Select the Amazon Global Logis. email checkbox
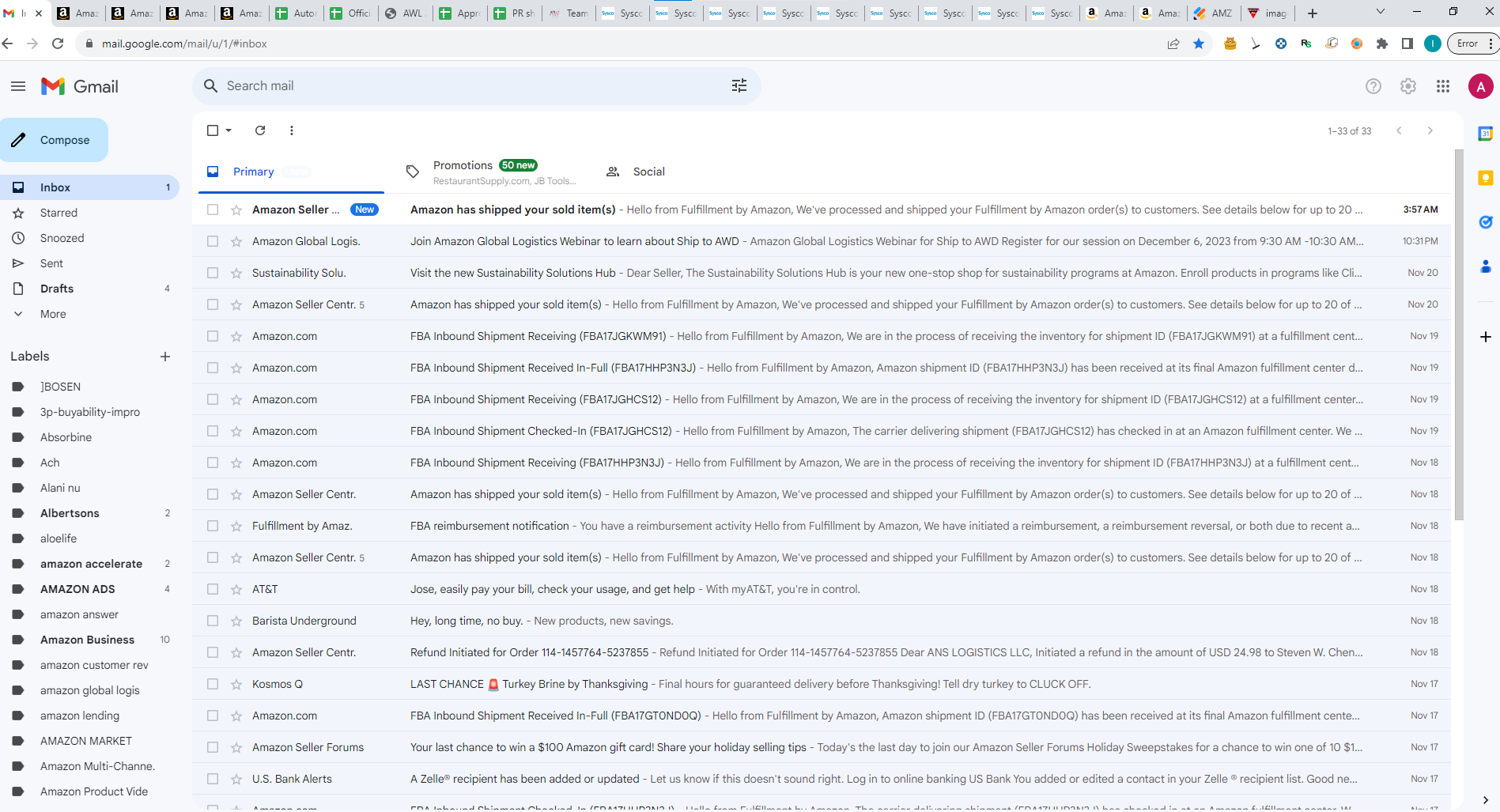This screenshot has height=812, width=1500. point(213,241)
